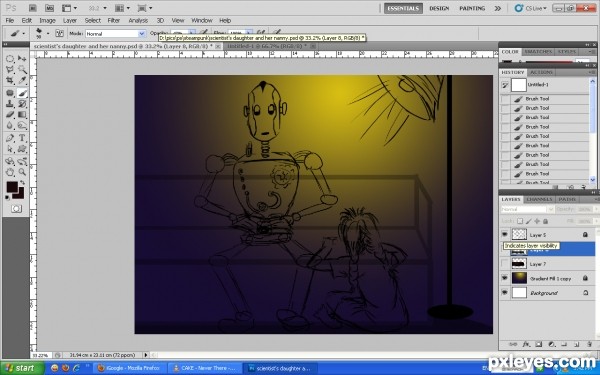This screenshot has height=375, width=600.
Task: Open the brush Mode dropdown showing Normal
Action: coord(115,34)
